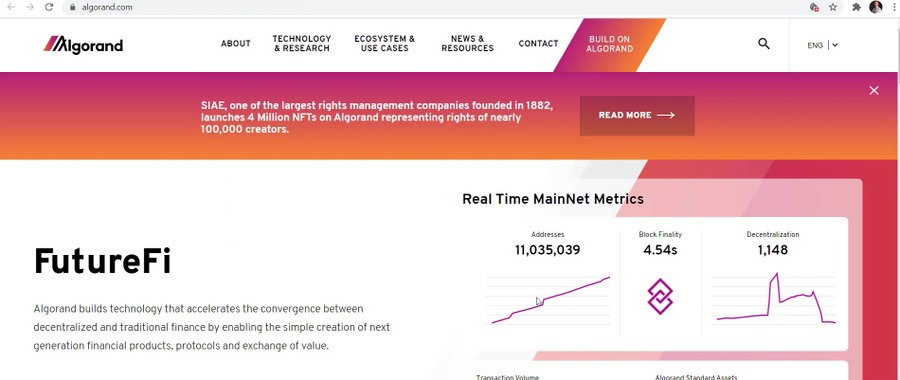
Task: Click the Build on Algorand button
Action: pyautogui.click(x=611, y=45)
